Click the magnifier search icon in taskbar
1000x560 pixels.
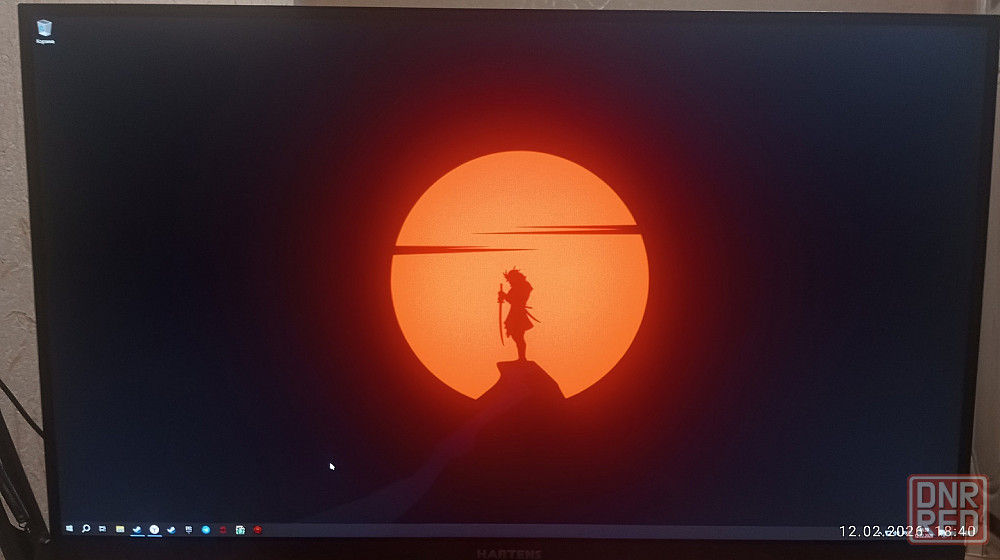pos(86,528)
